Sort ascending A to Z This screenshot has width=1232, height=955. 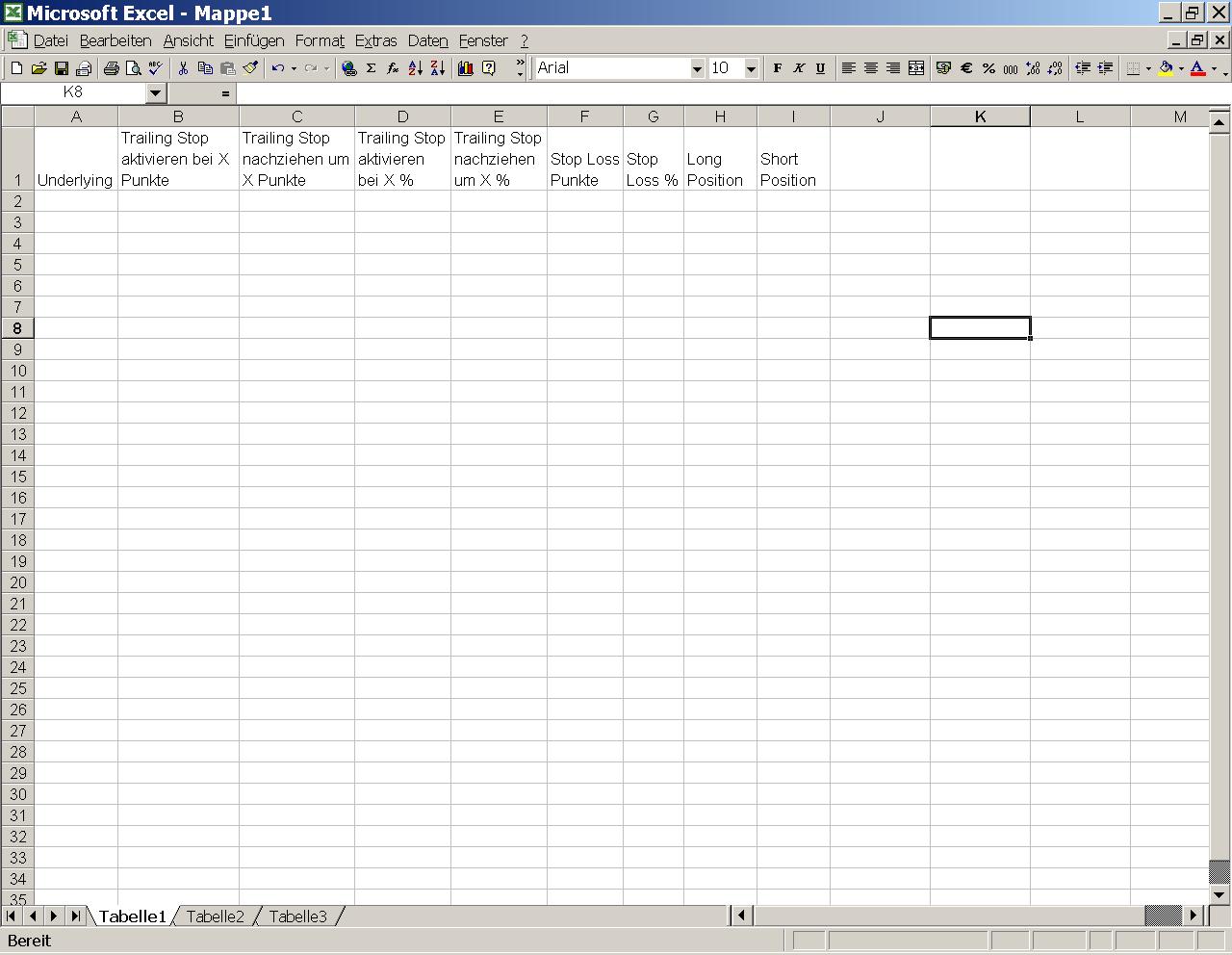coord(415,68)
